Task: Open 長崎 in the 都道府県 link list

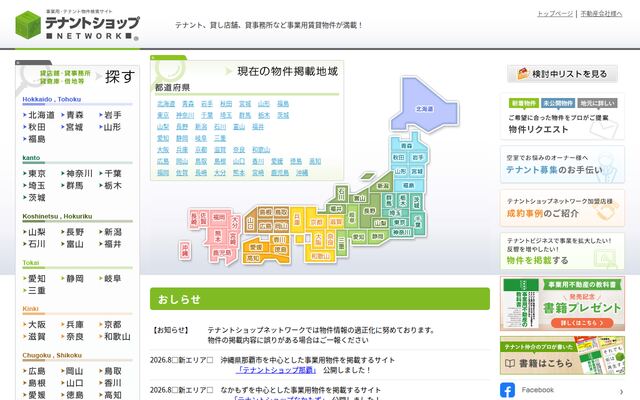Action: (201, 173)
